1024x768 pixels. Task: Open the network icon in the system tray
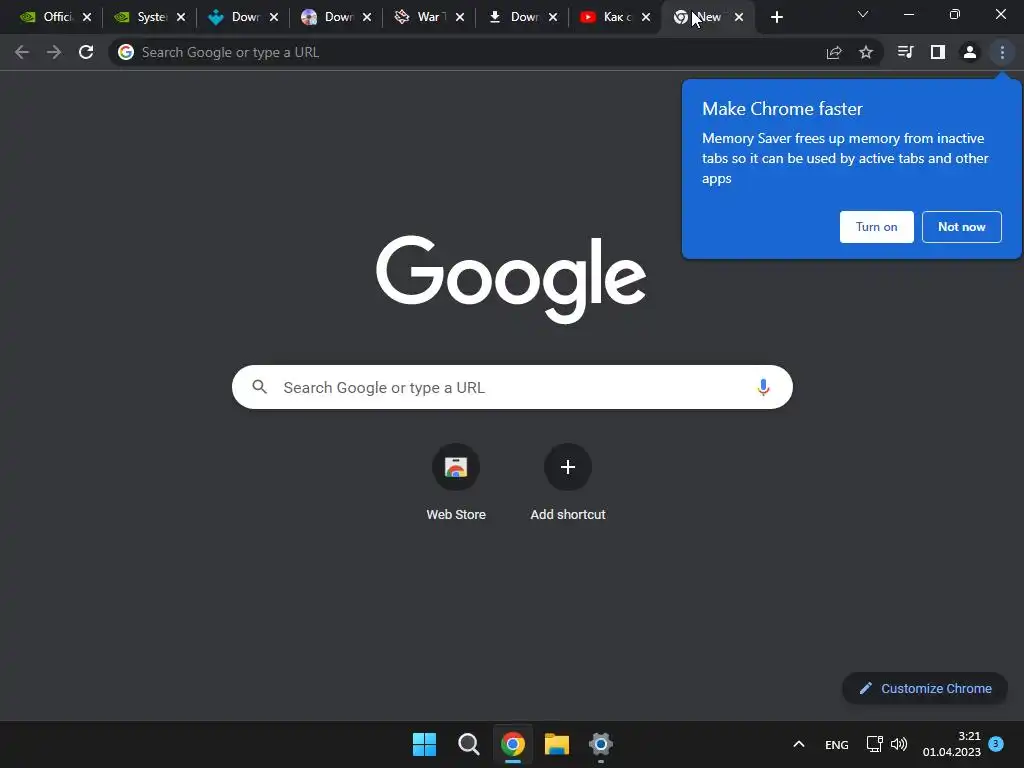pyautogui.click(x=874, y=744)
